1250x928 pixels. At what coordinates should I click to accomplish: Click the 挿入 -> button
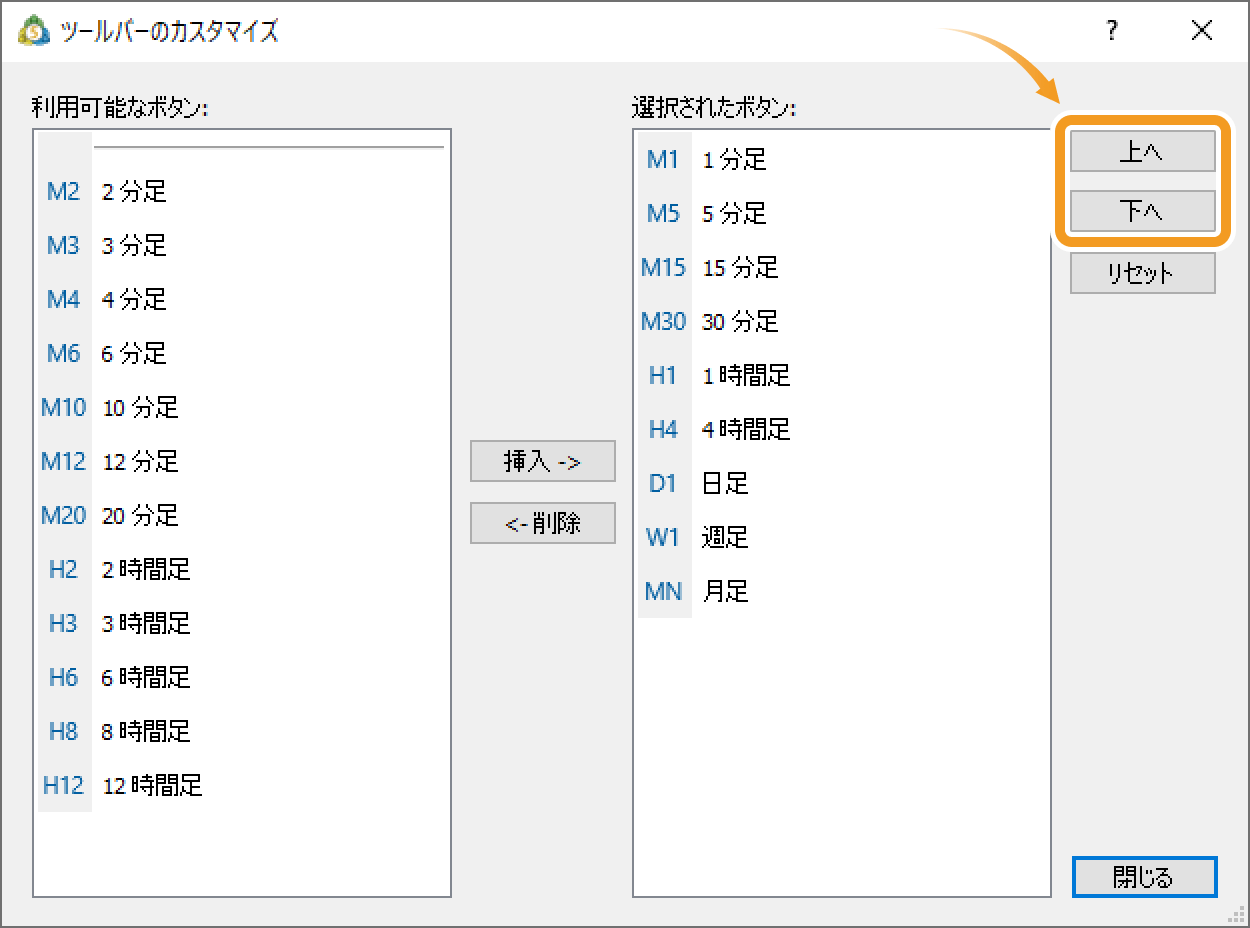tap(543, 462)
